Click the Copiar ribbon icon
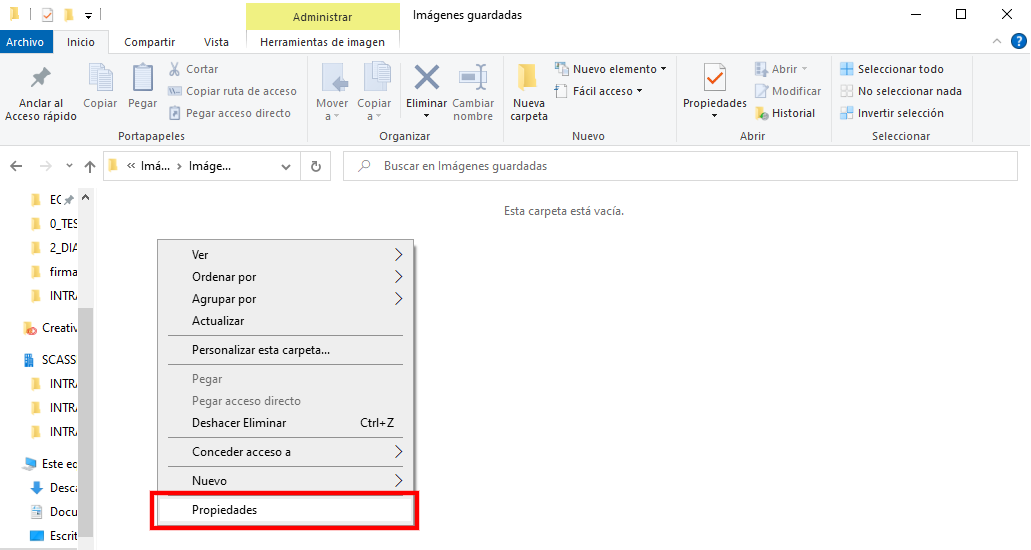 click(x=100, y=78)
